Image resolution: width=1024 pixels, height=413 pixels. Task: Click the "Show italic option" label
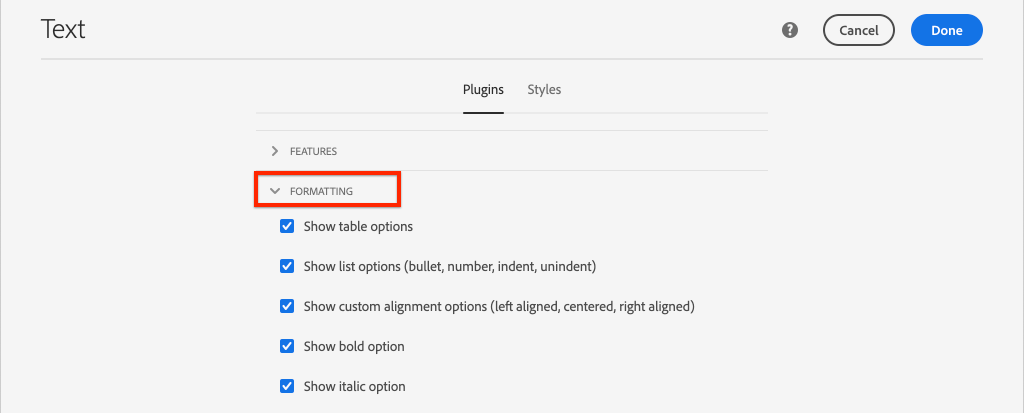pyautogui.click(x=354, y=386)
